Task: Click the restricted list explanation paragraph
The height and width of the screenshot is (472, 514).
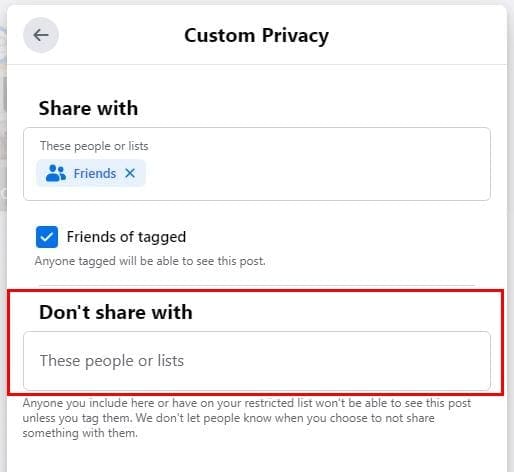Action: pos(247,418)
